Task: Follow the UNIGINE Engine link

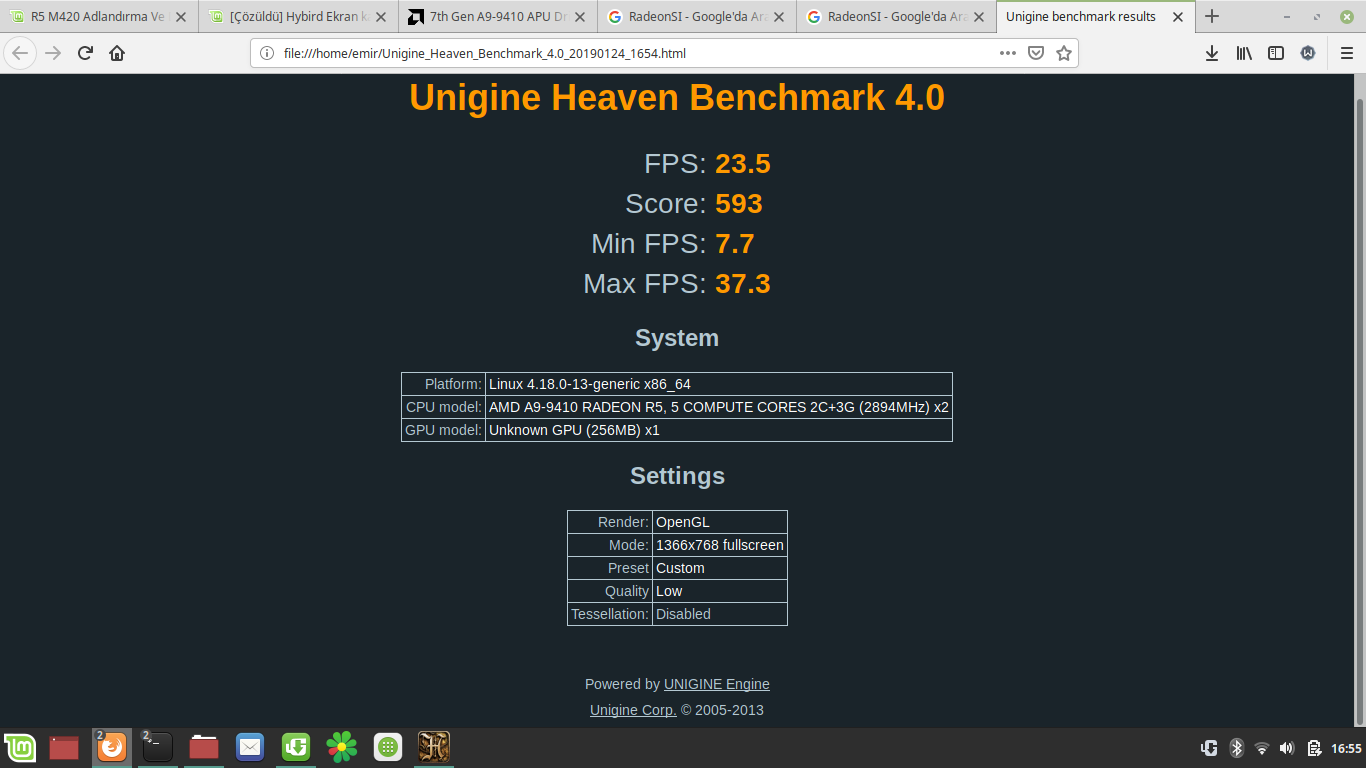Action: (x=717, y=684)
